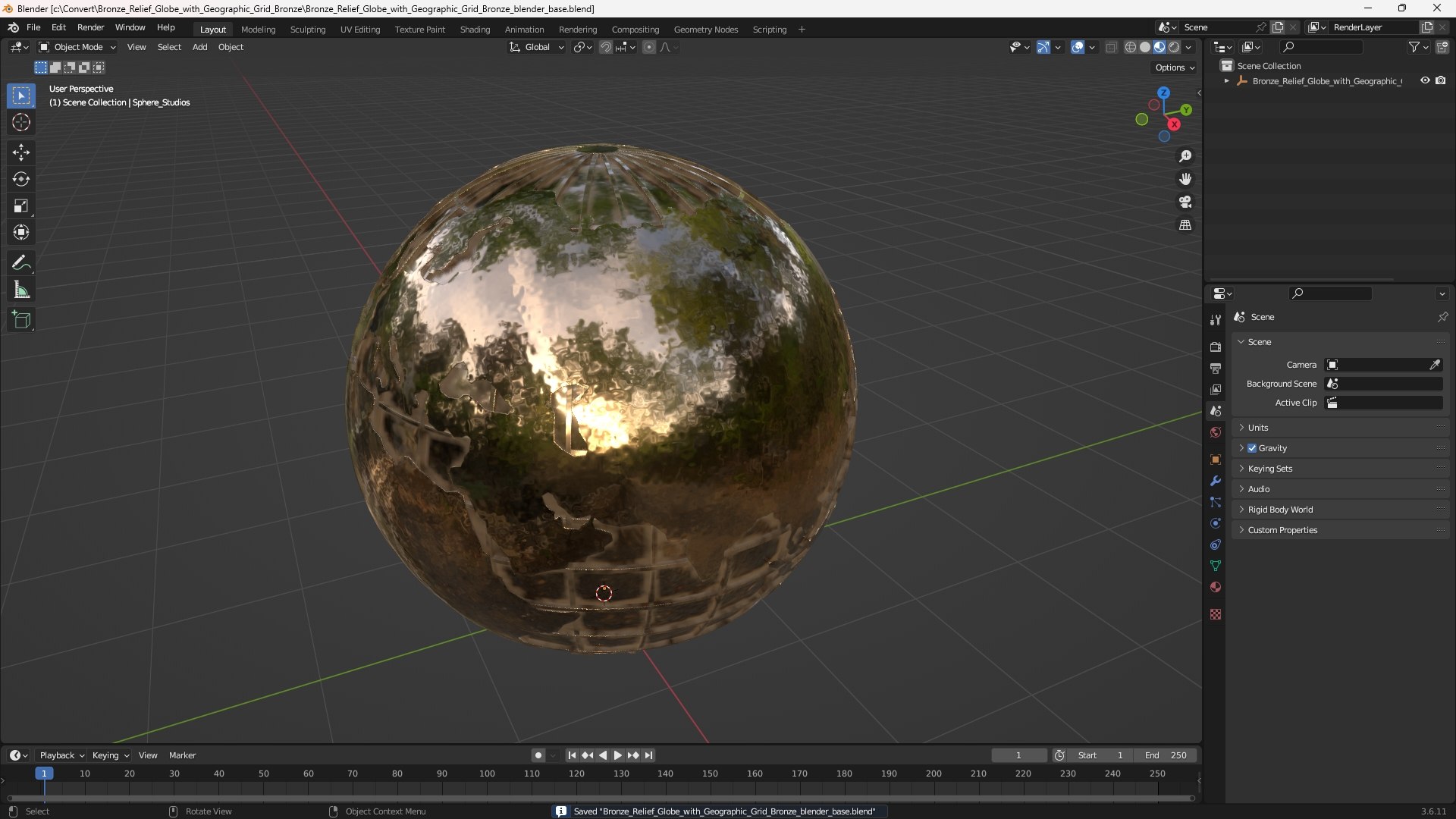The height and width of the screenshot is (819, 1456).
Task: Select the Select Box tool
Action: [x=21, y=96]
